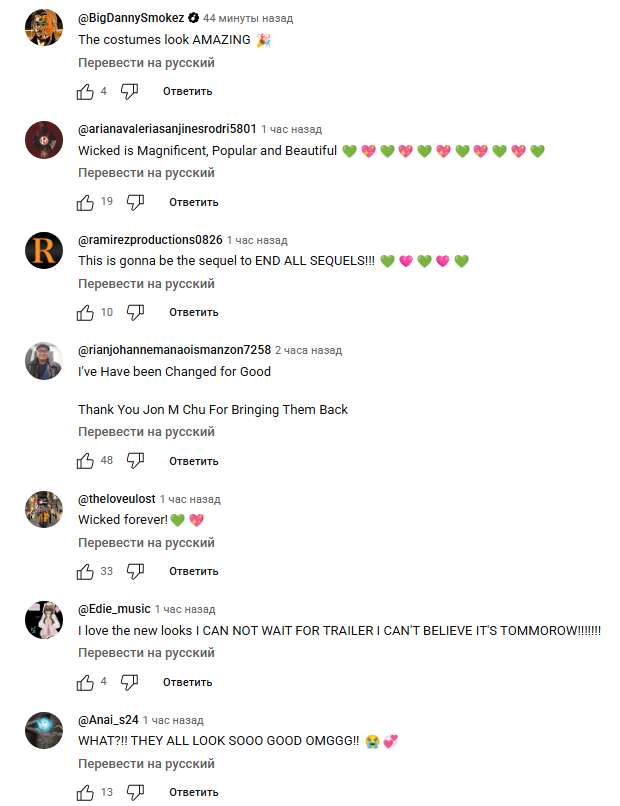Viewport: 620px width, 806px height.
Task: Like the comment with 48 likes
Action: 85,461
